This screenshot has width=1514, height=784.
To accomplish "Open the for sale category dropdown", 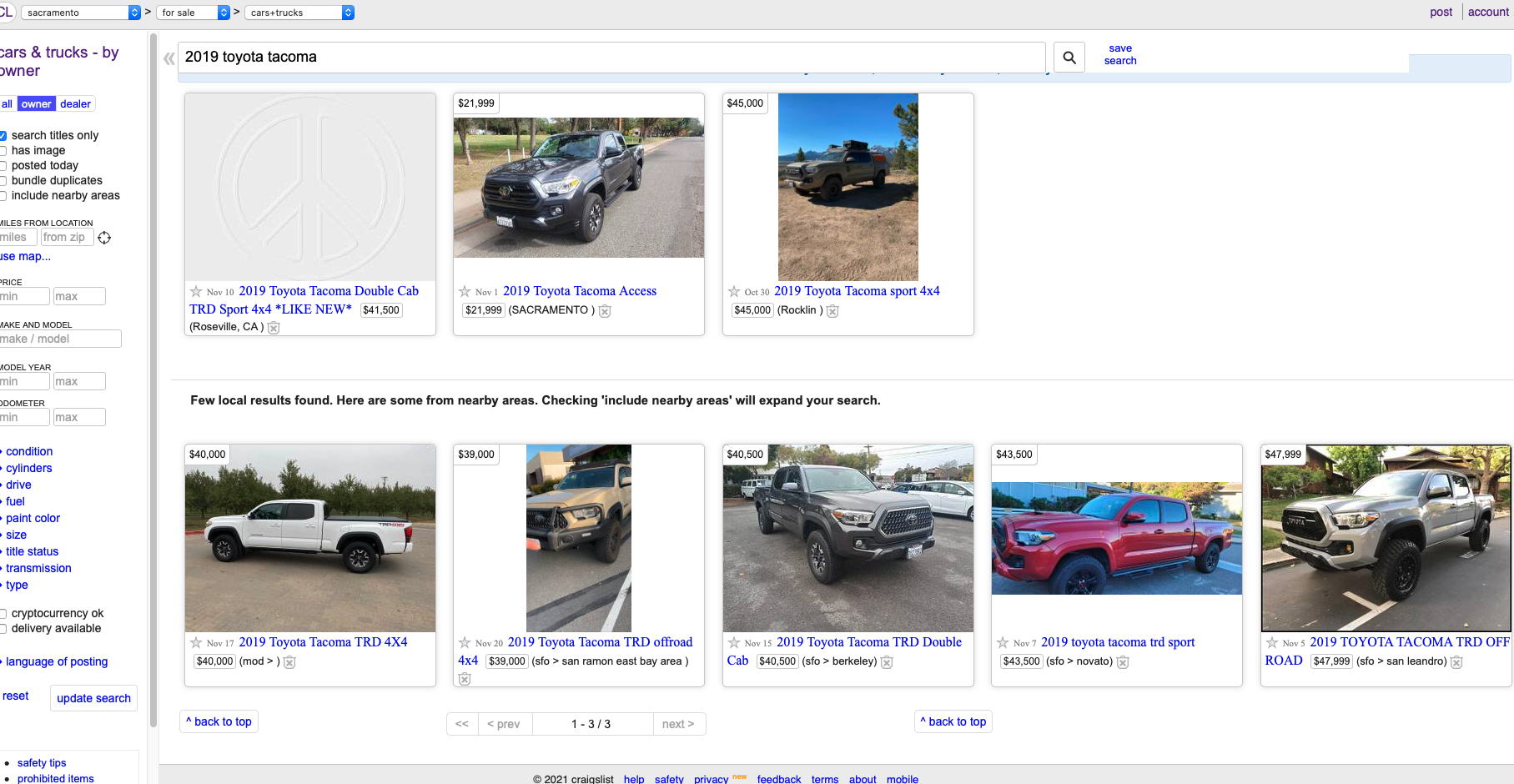I will click(193, 13).
